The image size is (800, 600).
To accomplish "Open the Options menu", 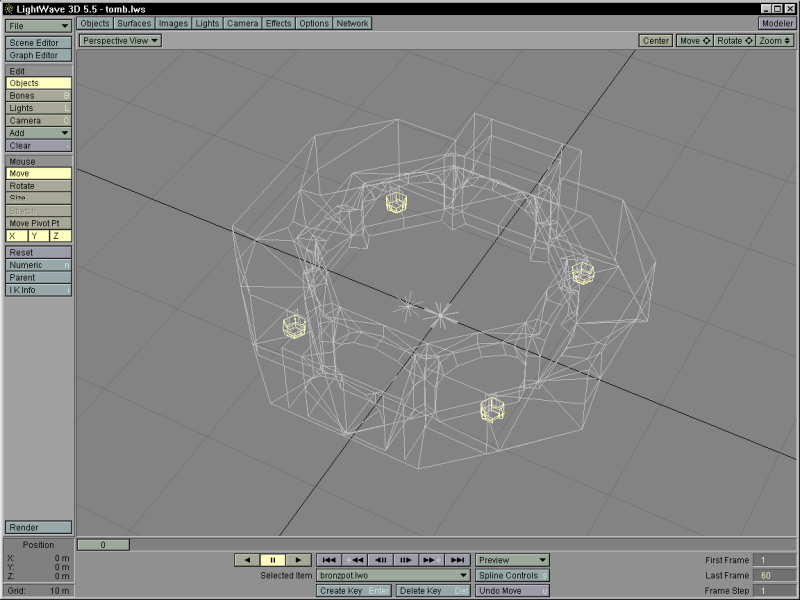I will (x=313, y=23).
